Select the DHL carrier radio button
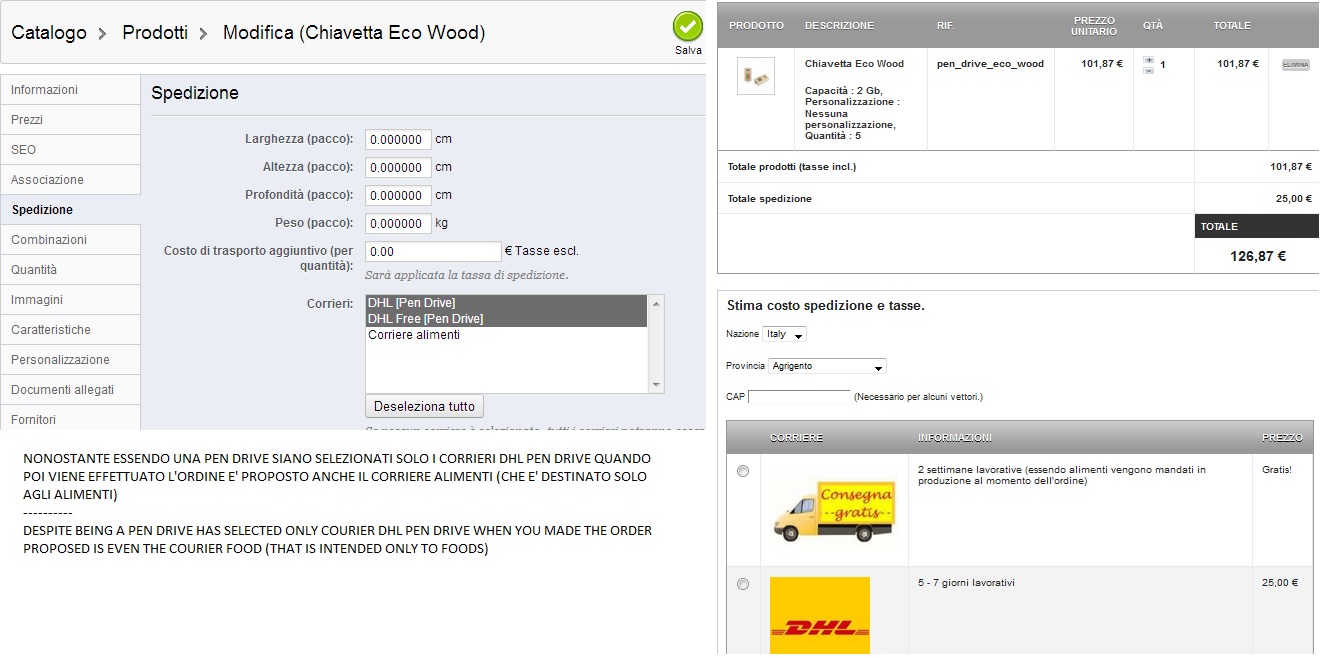The height and width of the screenshot is (658, 1326). pos(742,584)
